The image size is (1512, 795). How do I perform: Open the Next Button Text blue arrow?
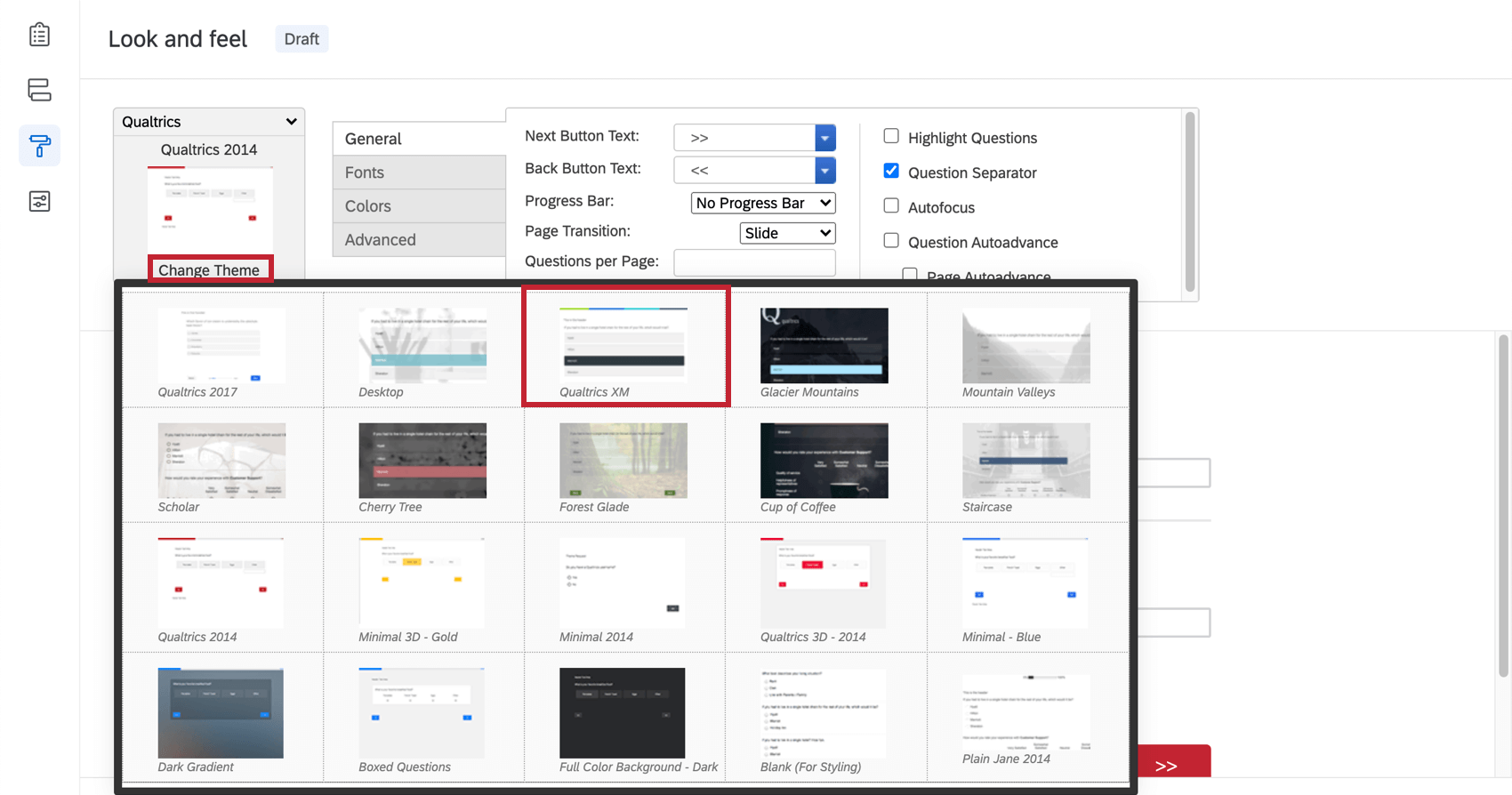point(825,138)
